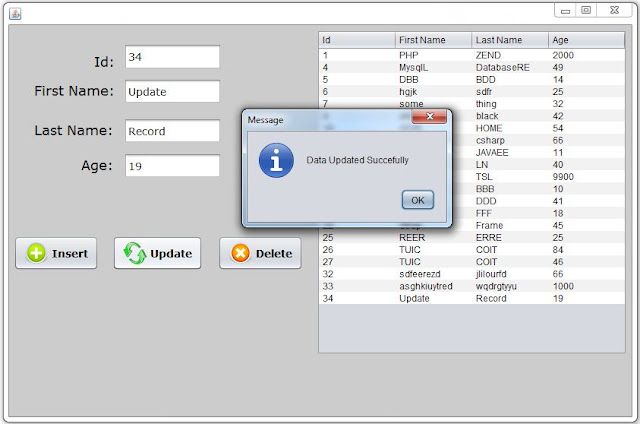Select the ERRE cell
Screen dimensions: 640x424
510,238
